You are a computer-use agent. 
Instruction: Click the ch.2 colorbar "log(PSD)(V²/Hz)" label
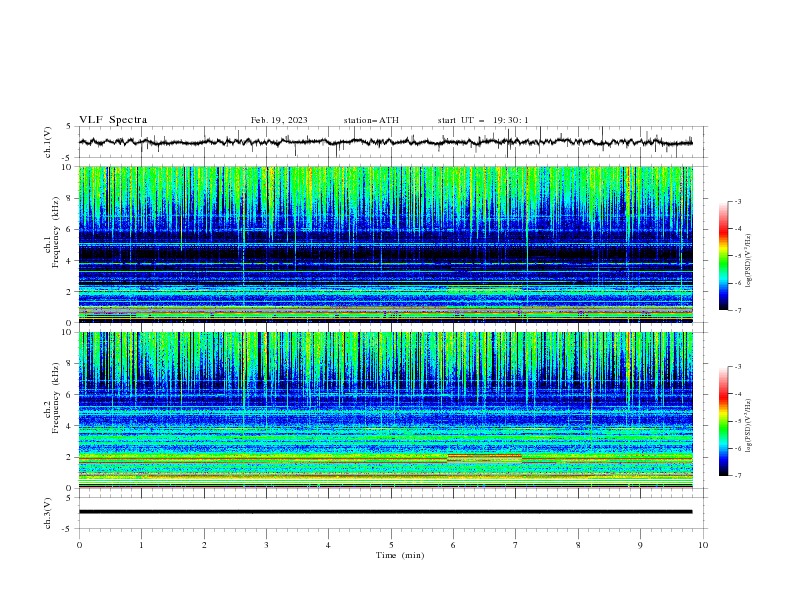[748, 426]
